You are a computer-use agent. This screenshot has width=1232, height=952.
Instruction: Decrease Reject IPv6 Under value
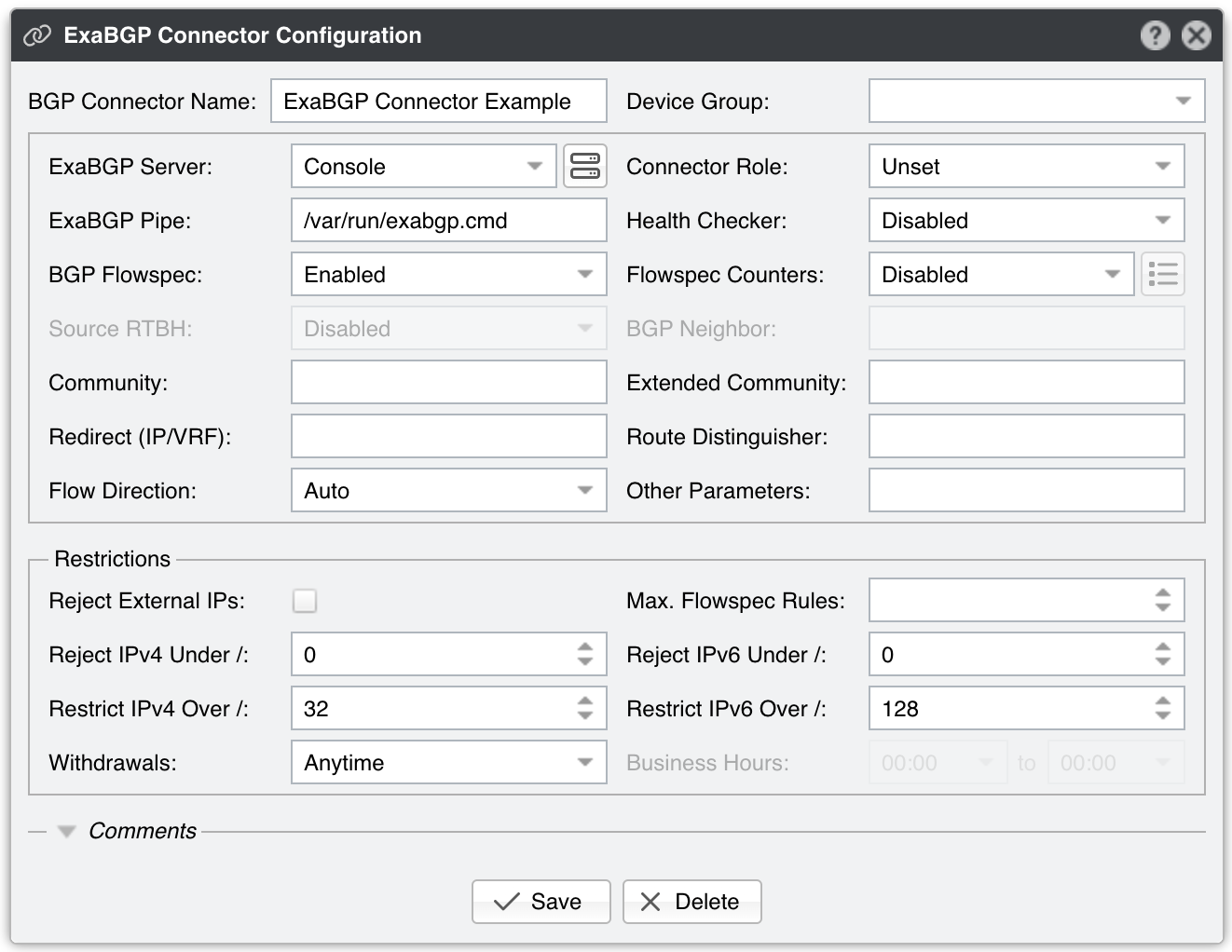[1163, 662]
